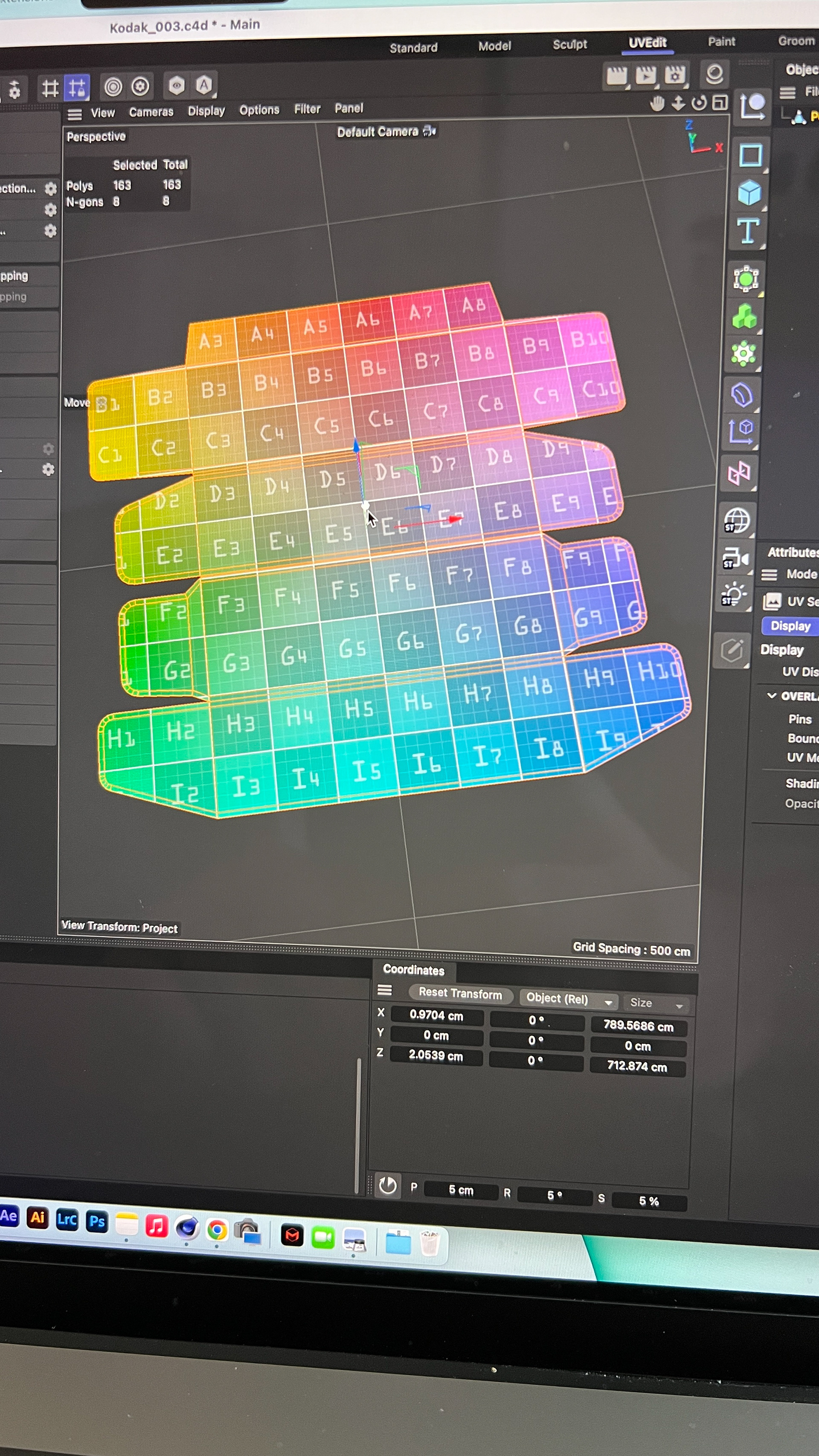Click the soft selection target icon

(113, 87)
